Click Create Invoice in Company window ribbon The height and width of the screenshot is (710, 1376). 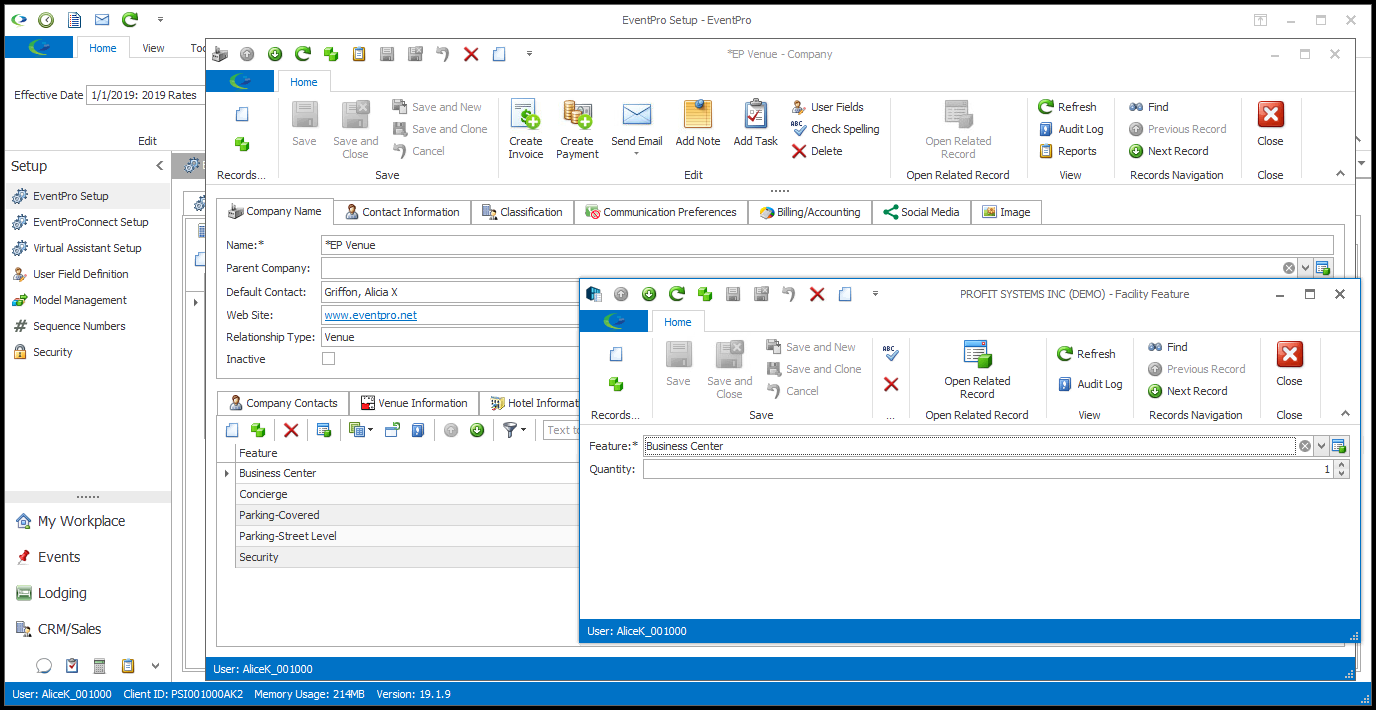[x=525, y=129]
